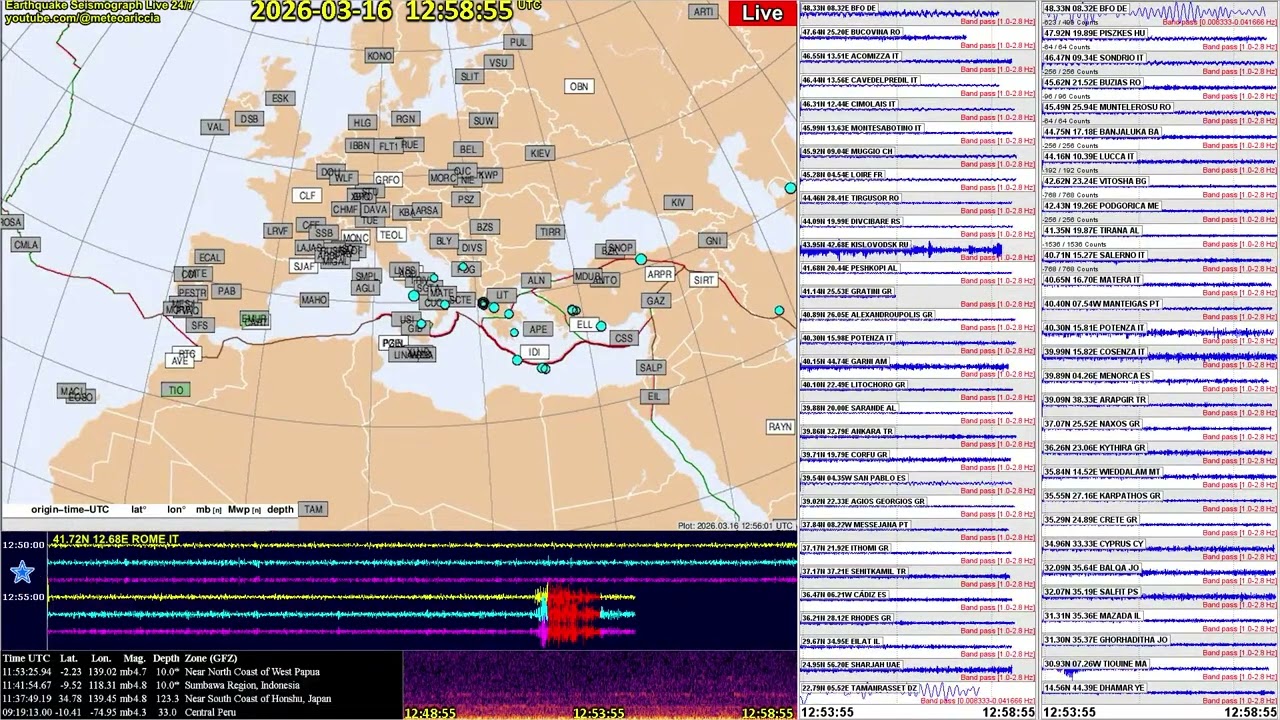Screen dimensions: 1280x720
Task: Select the KIEV station label
Action: (x=540, y=153)
